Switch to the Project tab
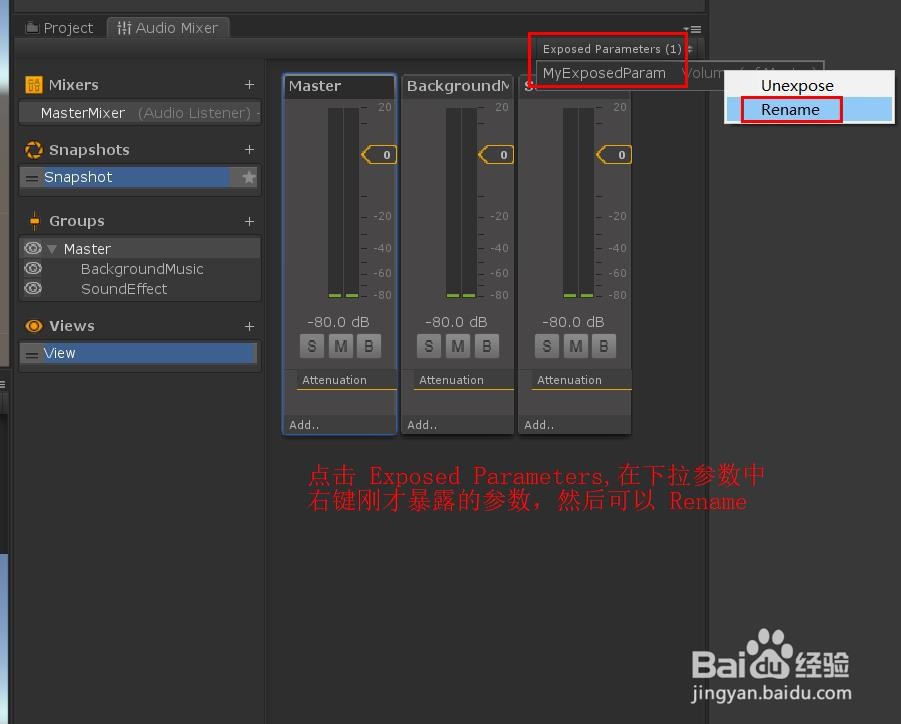 59,28
